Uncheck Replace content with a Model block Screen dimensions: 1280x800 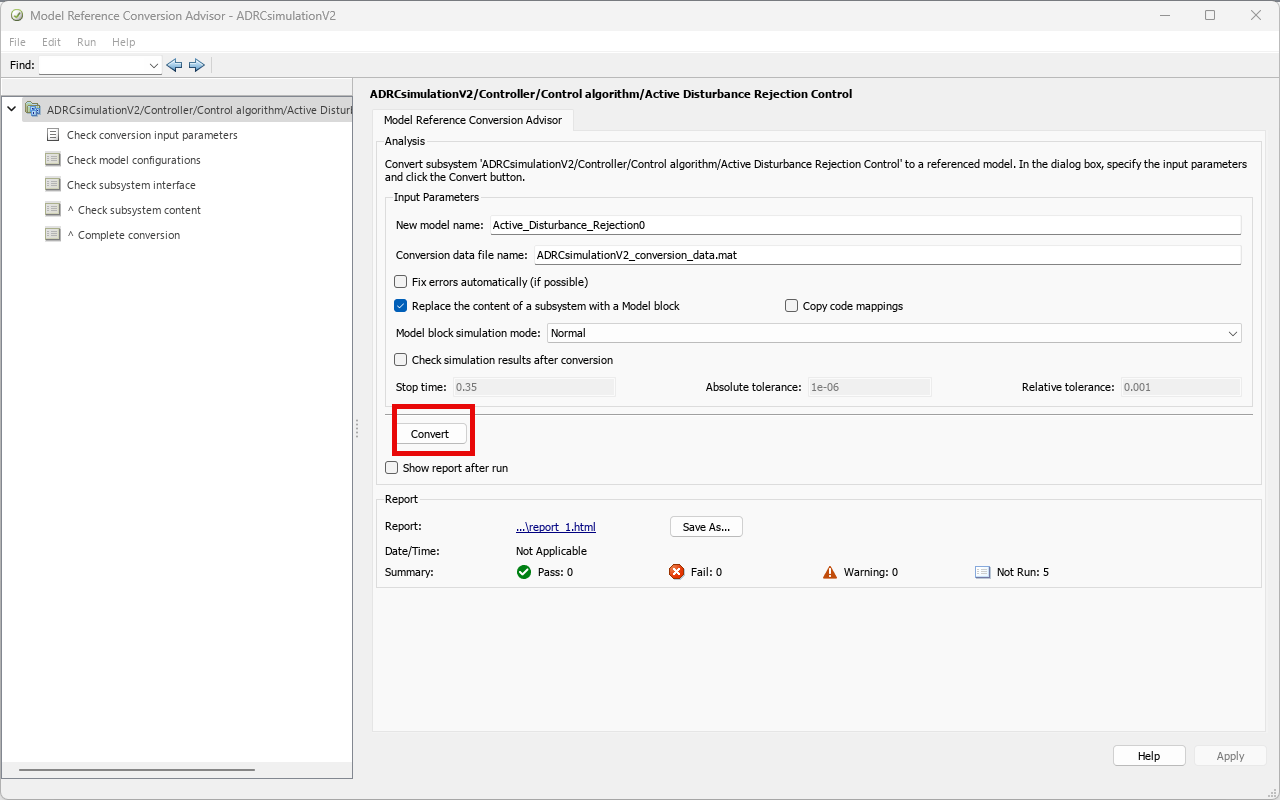[401, 306]
